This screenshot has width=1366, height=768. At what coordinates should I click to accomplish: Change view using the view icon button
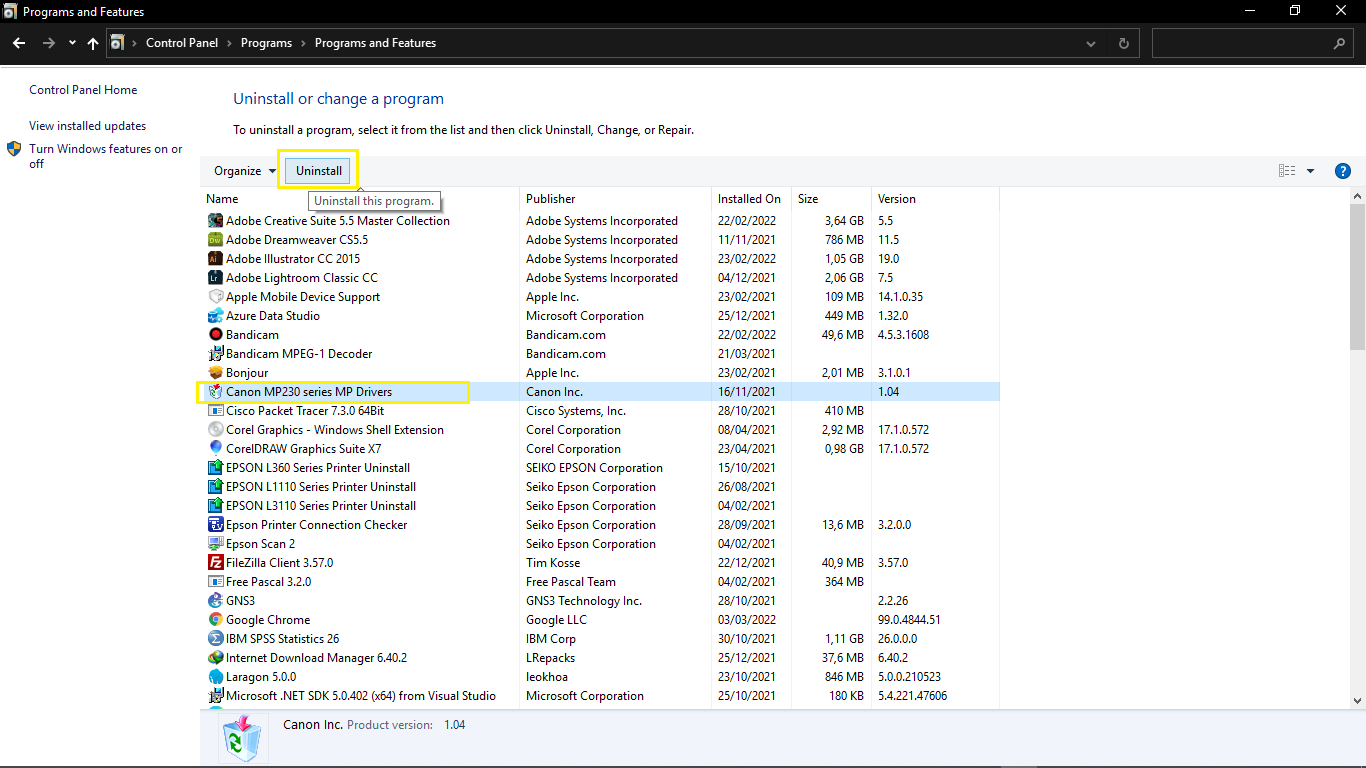(x=1287, y=171)
